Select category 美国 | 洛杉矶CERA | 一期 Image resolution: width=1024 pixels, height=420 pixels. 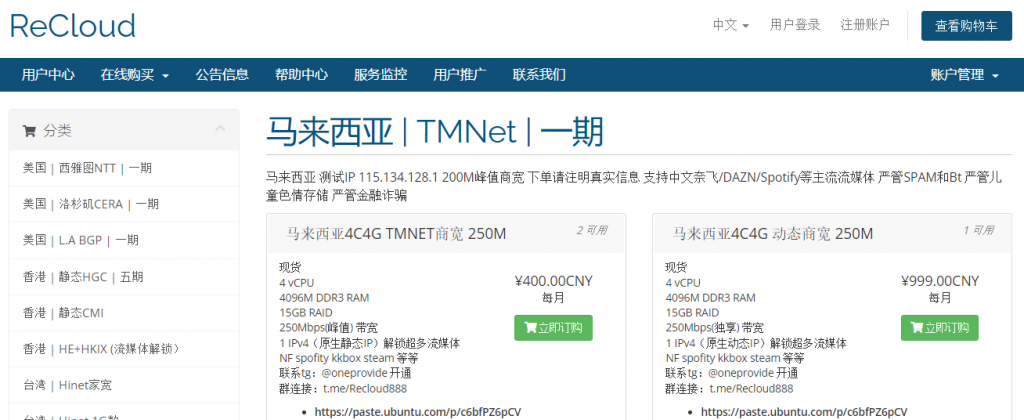[x=124, y=204]
